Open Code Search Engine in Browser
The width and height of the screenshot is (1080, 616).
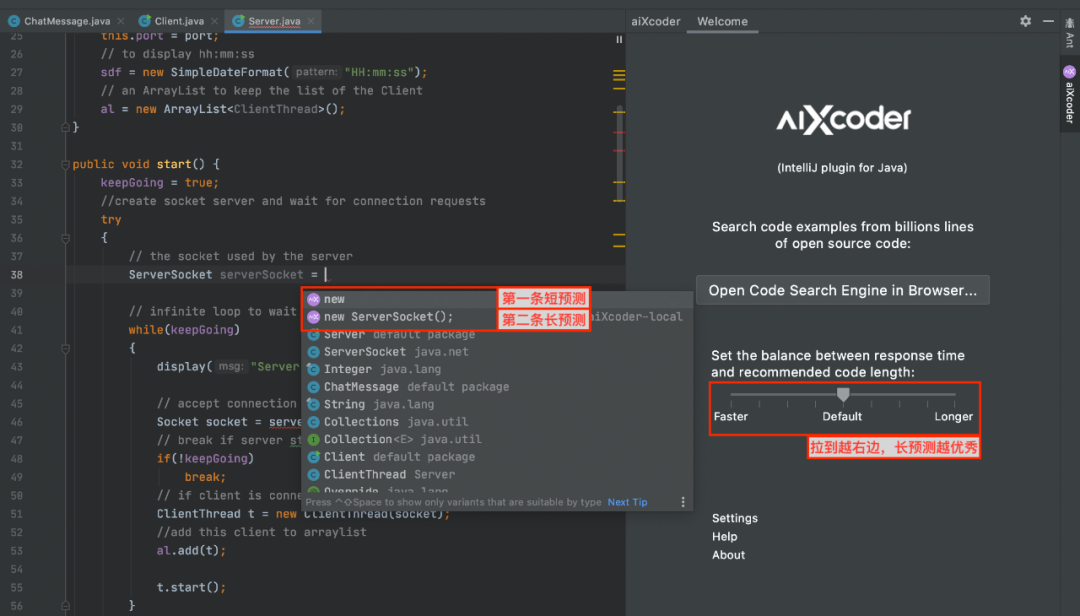tap(842, 290)
